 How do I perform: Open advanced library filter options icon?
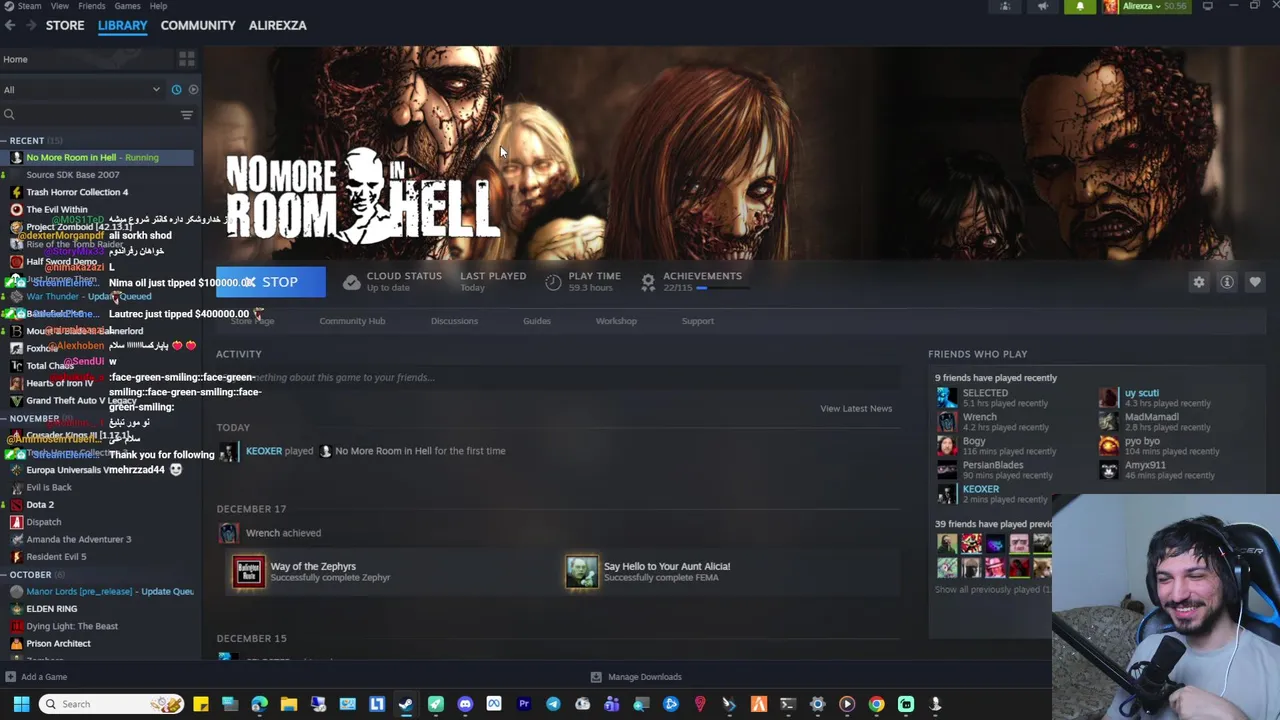pyautogui.click(x=186, y=115)
